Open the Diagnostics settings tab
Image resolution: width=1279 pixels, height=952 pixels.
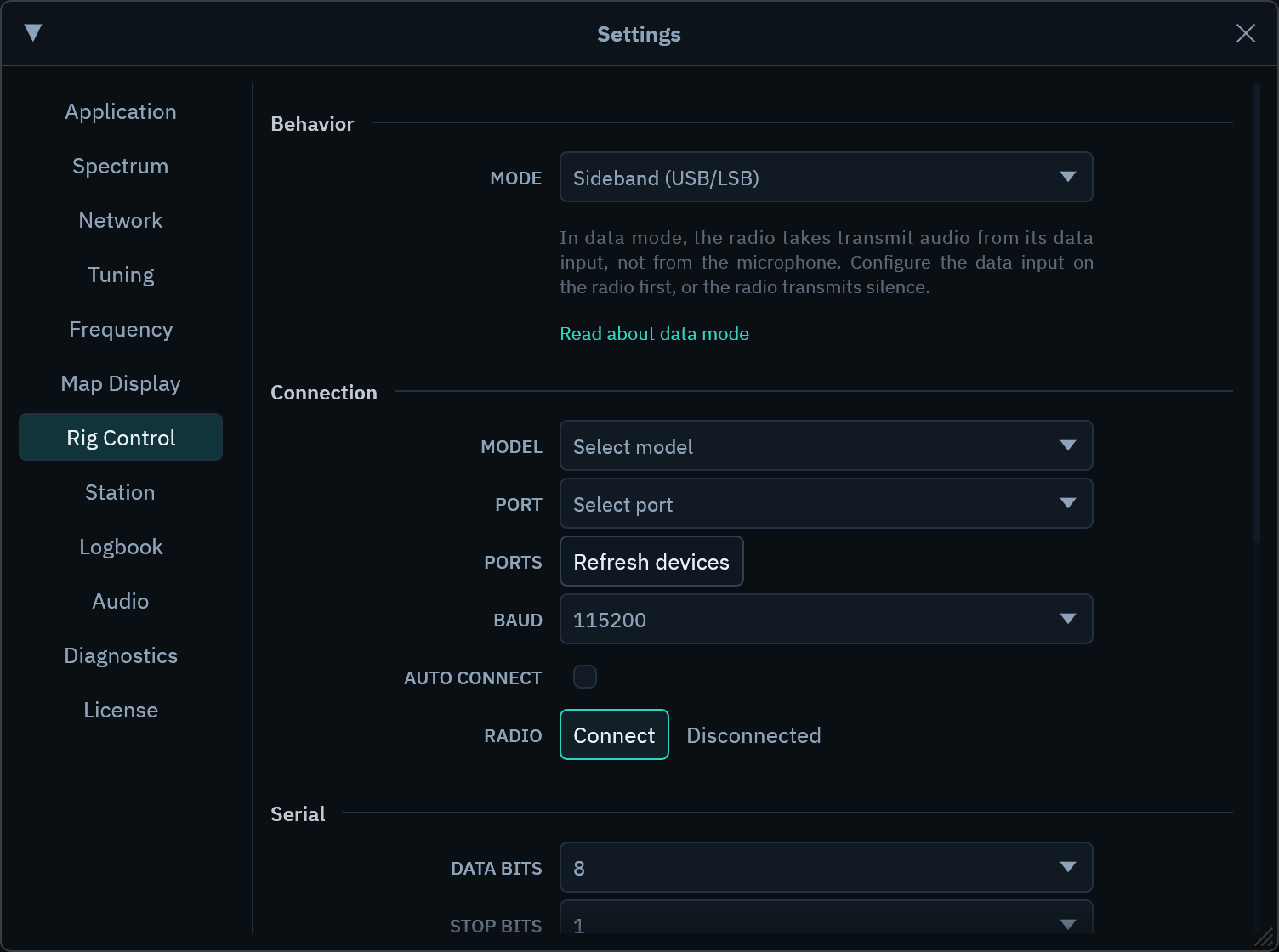[121, 655]
